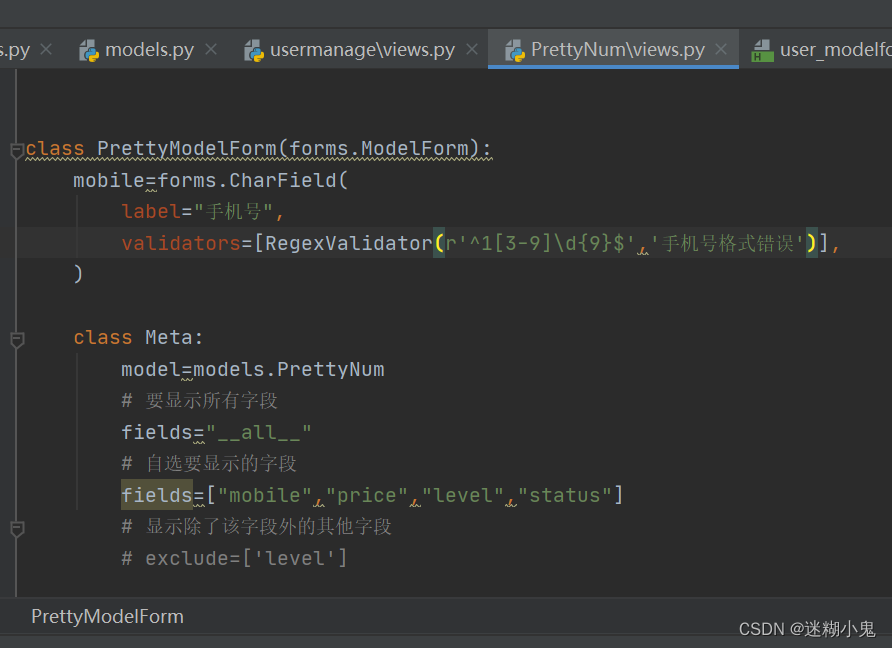
Task: Click the mobile=forms.CharField( line
Action: click(210, 180)
